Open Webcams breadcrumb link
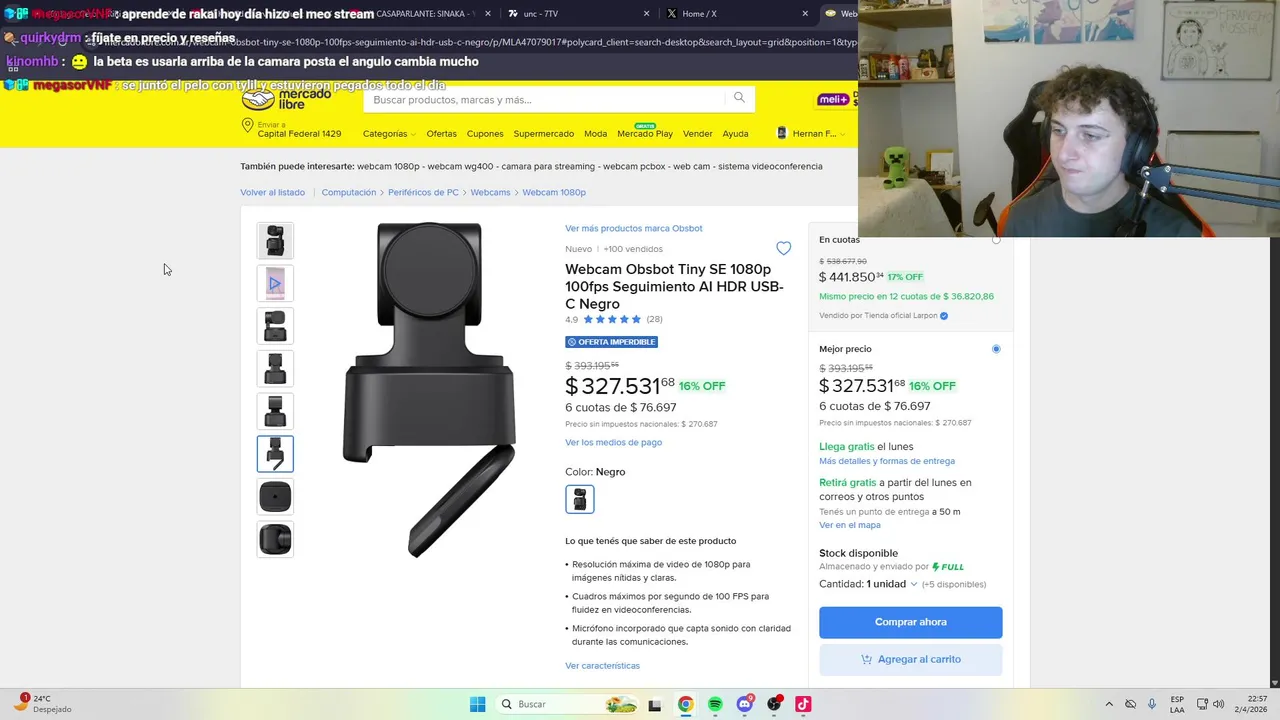This screenshot has width=1280, height=720. click(490, 192)
